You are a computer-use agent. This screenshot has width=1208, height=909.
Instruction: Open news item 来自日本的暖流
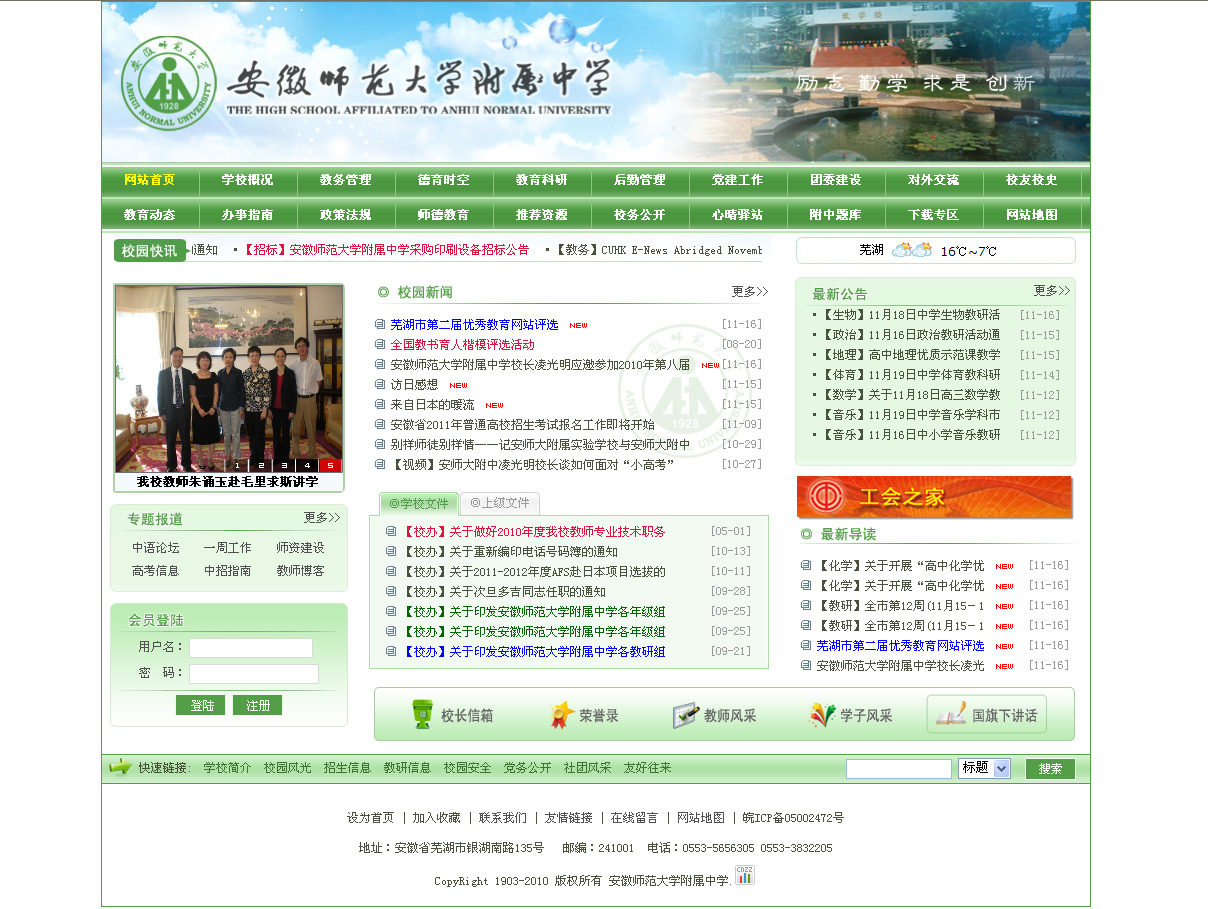(432, 405)
